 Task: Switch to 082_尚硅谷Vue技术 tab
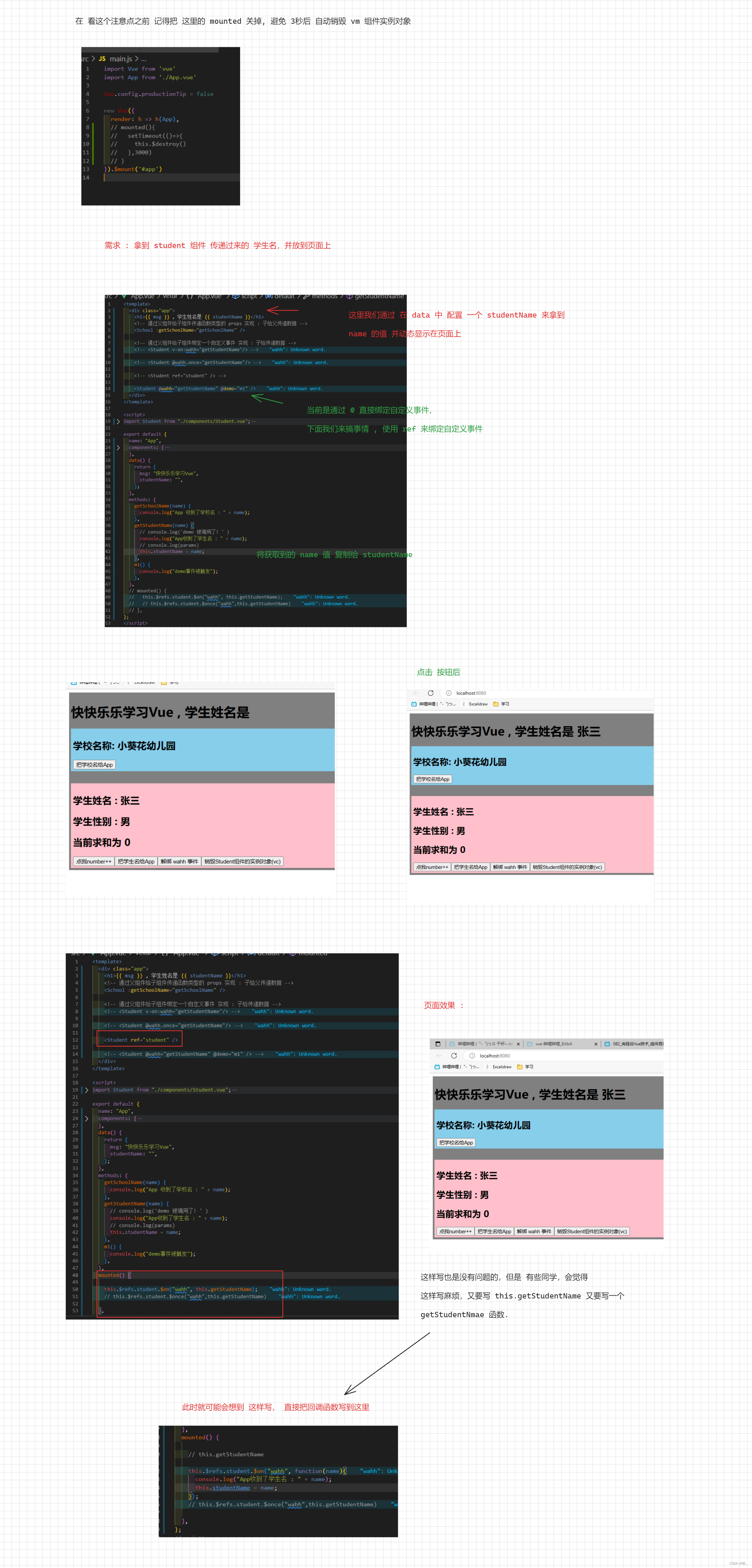pyautogui.click(x=633, y=1043)
